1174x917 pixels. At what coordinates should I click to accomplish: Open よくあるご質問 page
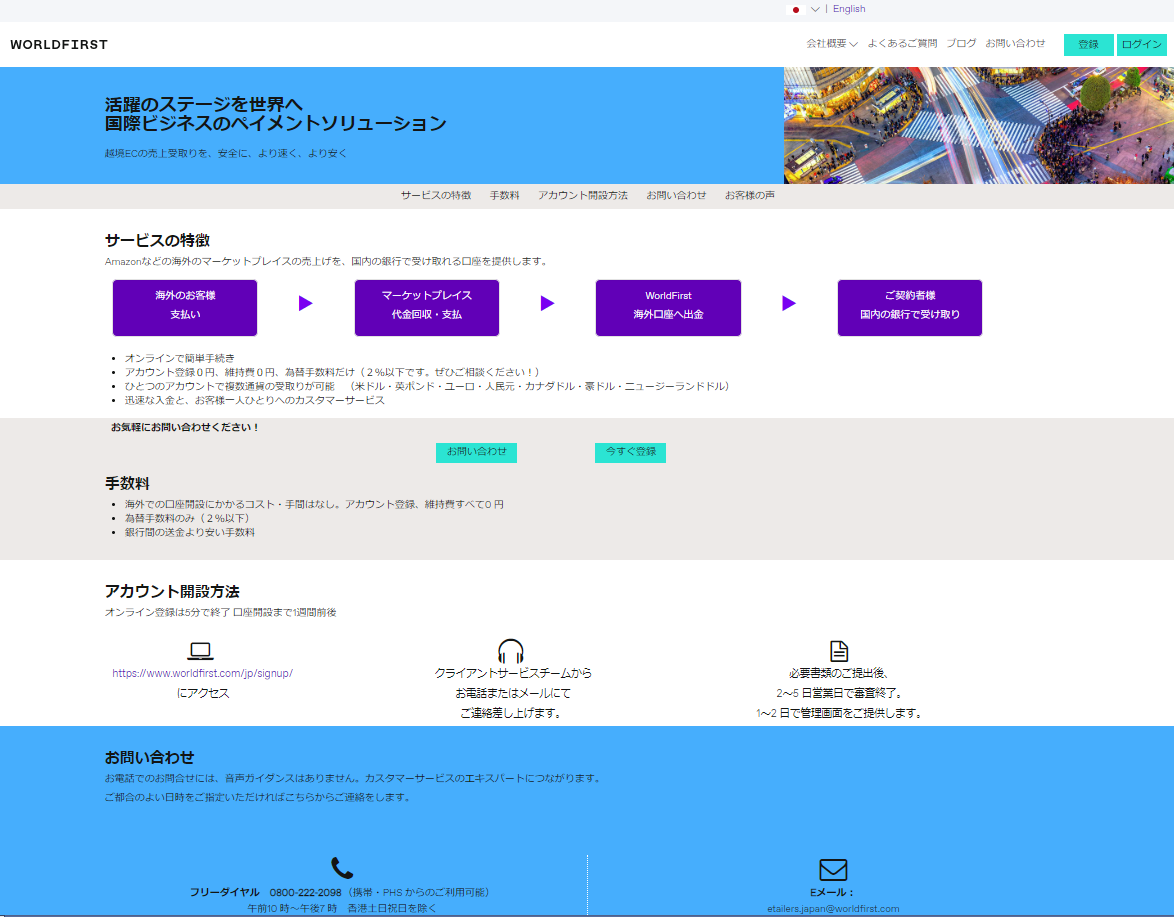click(902, 43)
